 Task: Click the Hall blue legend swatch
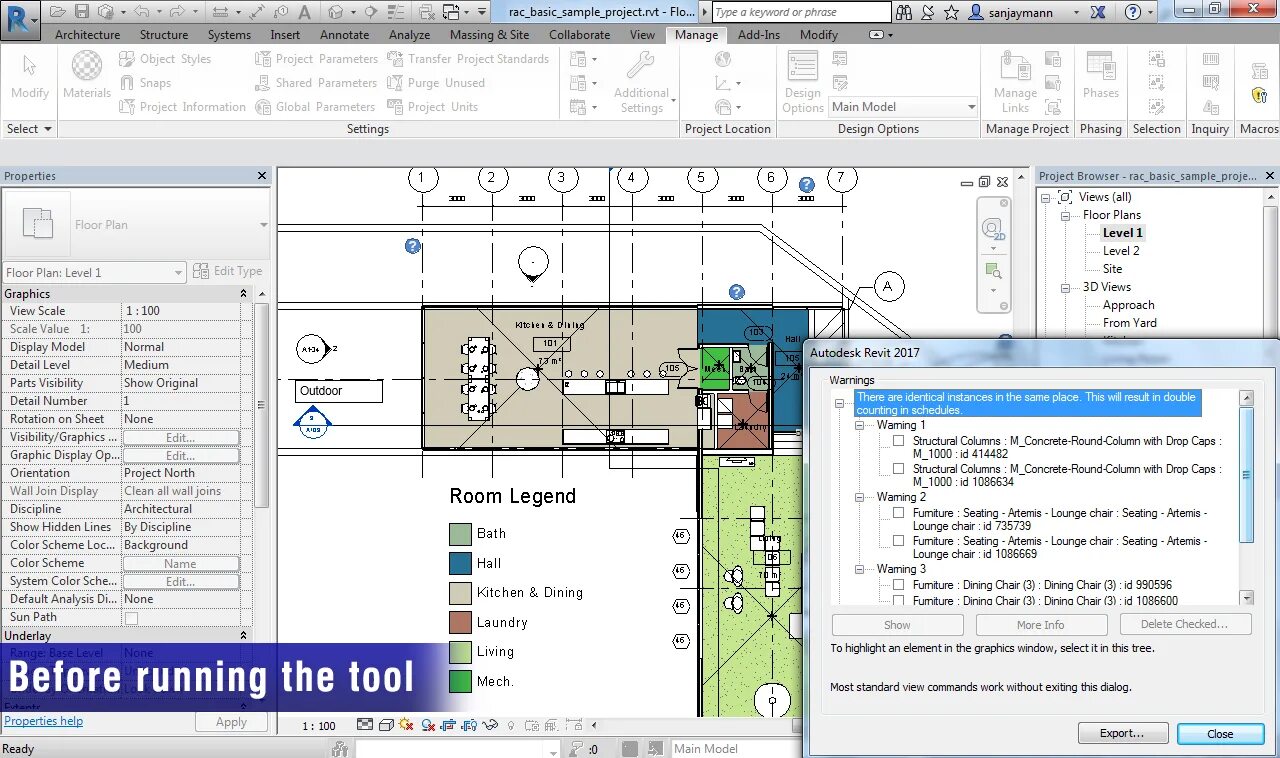[460, 563]
